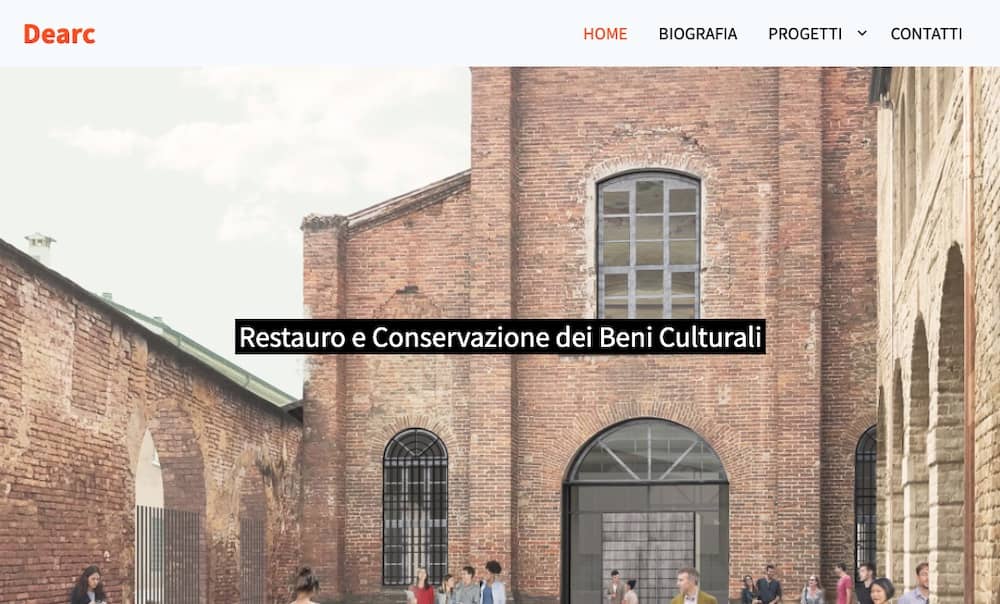Click the arched gate in the left wall
The height and width of the screenshot is (604, 1000).
coord(151,517)
